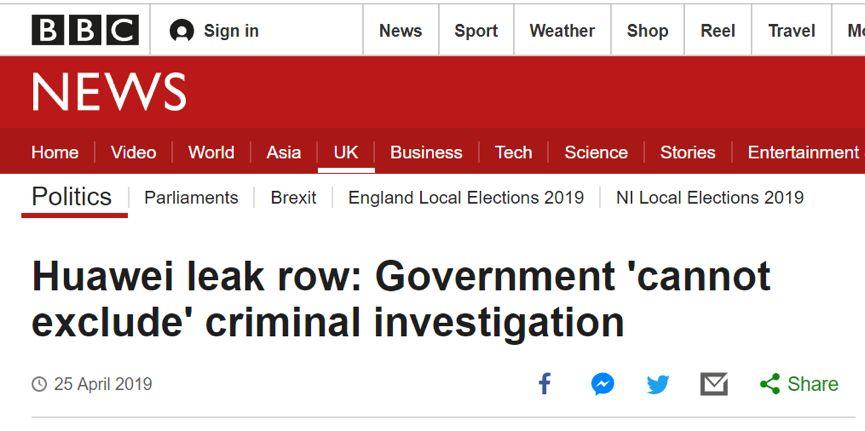
Task: Switch to the Tech tab
Action: [513, 152]
